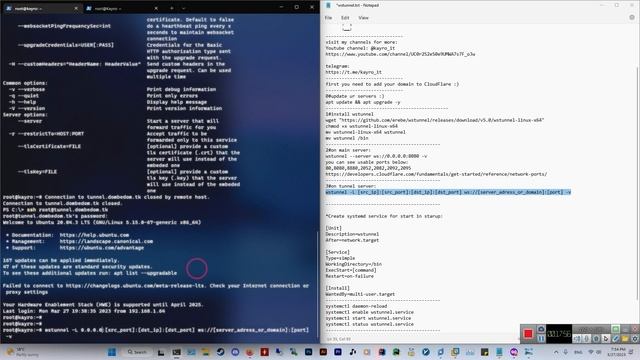
Task: Click the telegram t.me link text
Action: [x=353, y=72]
